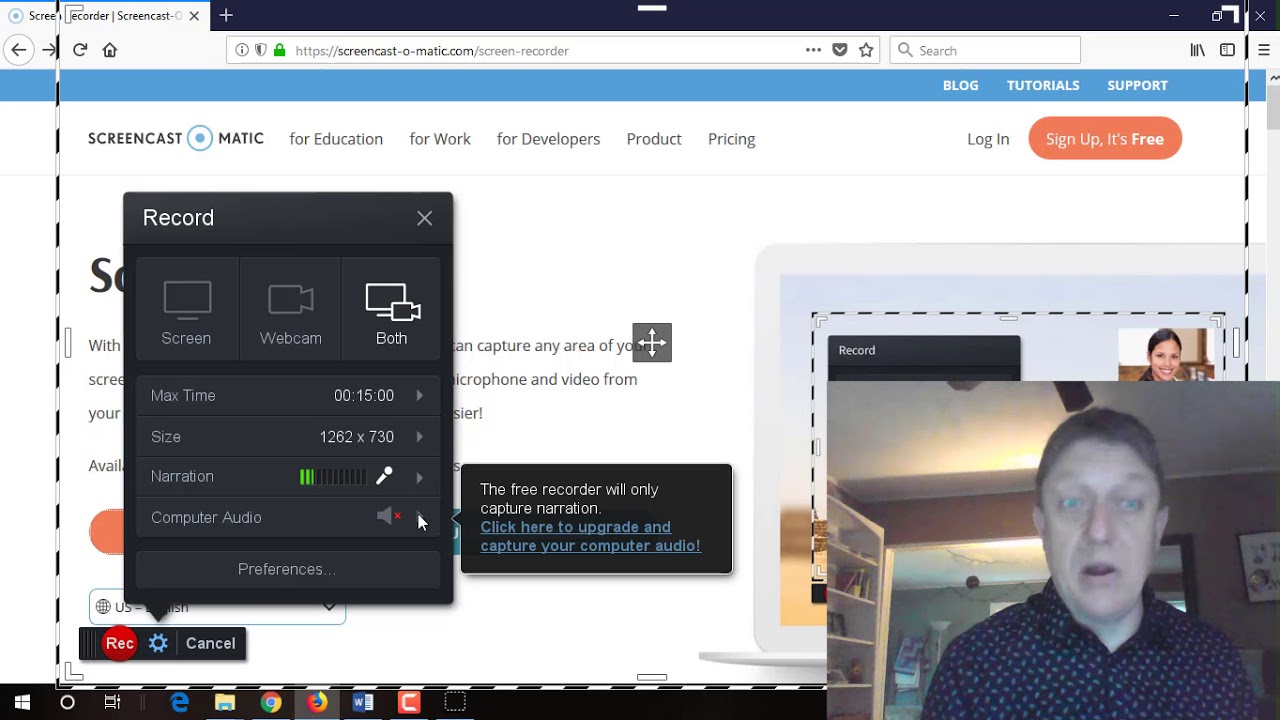Screen dimensions: 1280x720
Task: Choose Both screen and webcam mode
Action: 392,309
